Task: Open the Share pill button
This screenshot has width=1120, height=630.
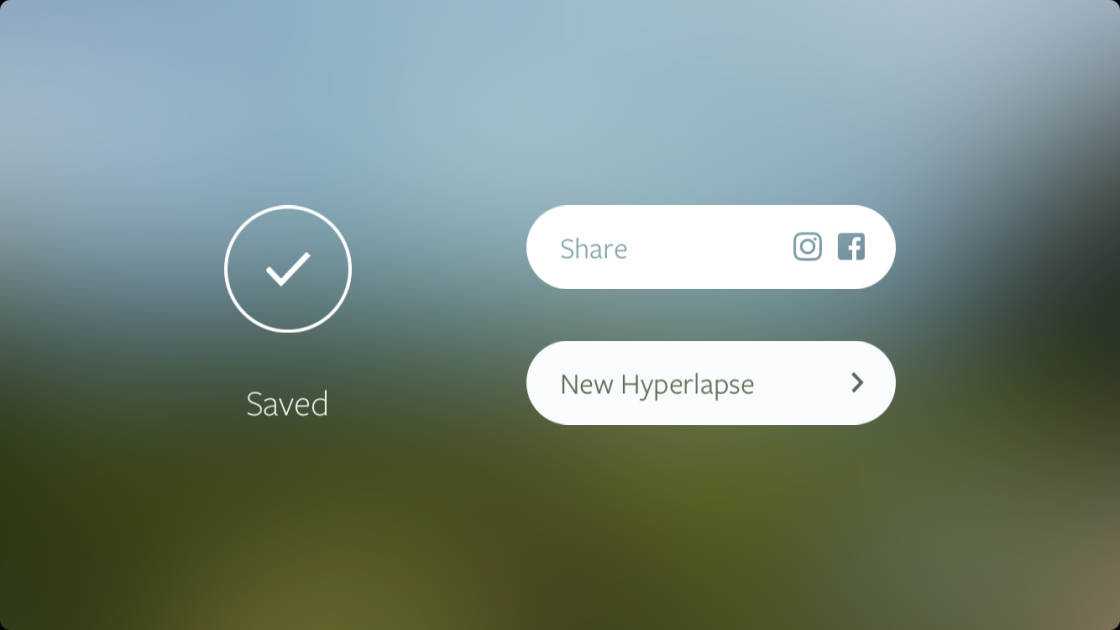Action: coord(711,247)
